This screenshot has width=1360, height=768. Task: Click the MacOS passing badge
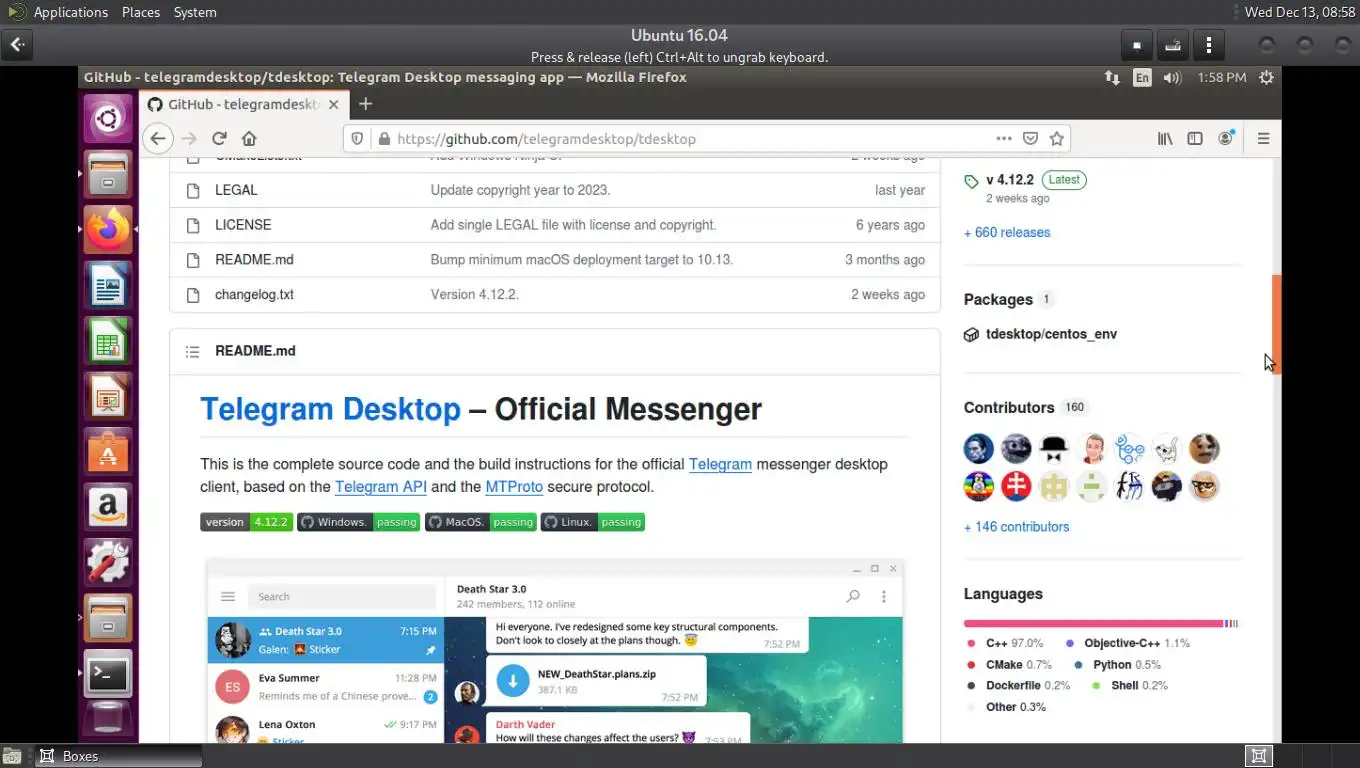[x=481, y=522]
